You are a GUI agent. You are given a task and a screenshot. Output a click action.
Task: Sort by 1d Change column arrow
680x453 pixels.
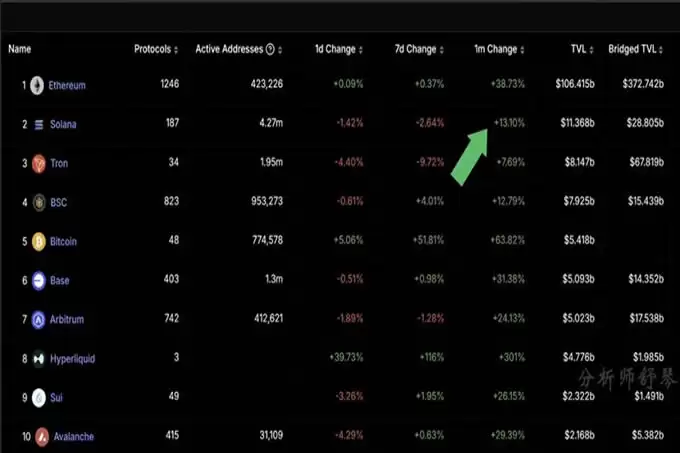361,50
